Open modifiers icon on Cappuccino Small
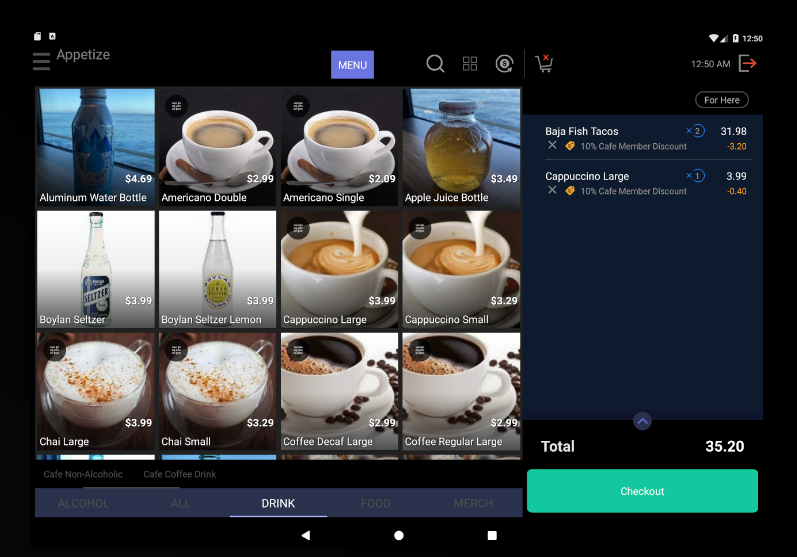 point(420,228)
